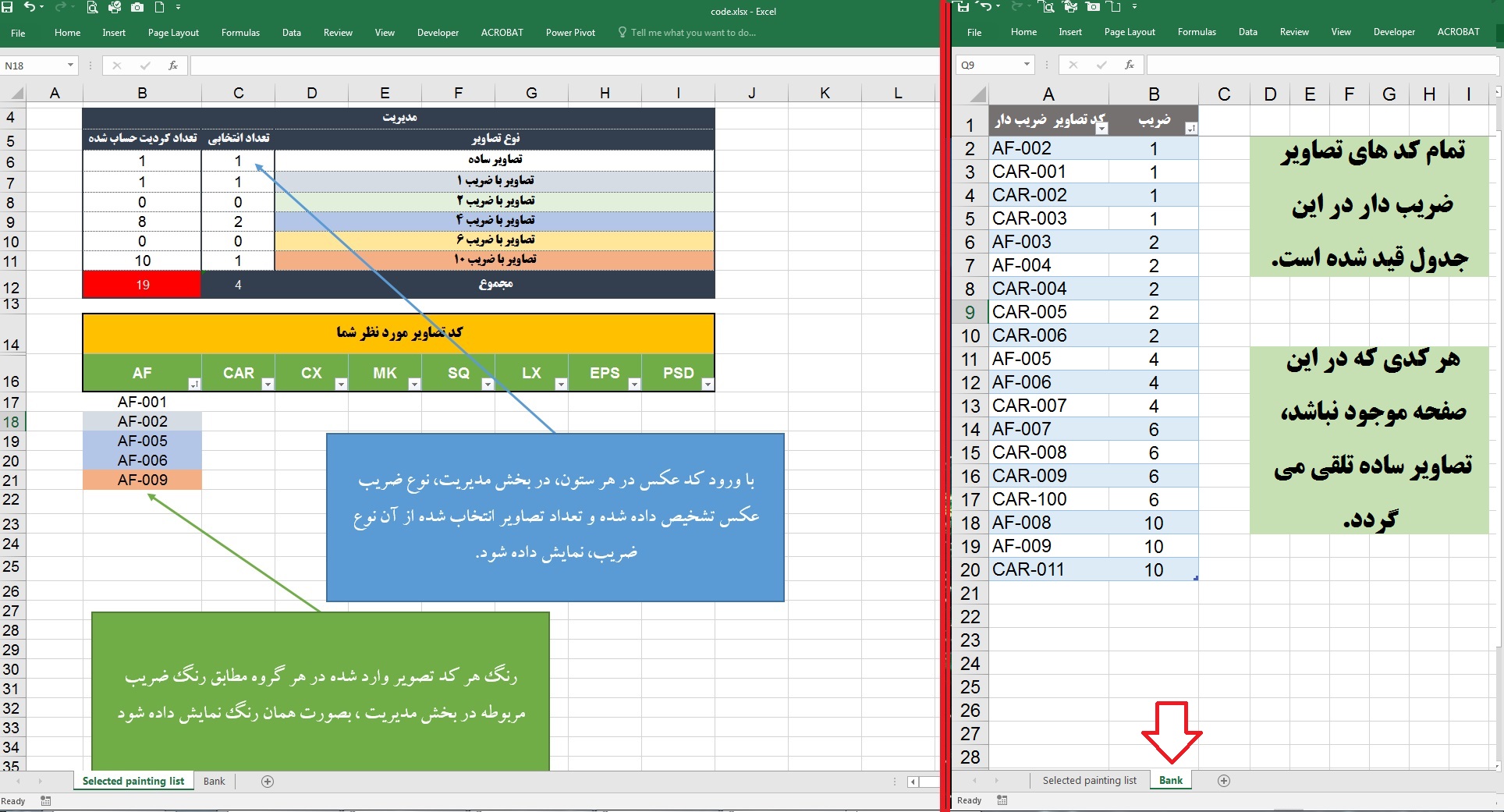Click the Camera tool in left window toolbar

(137, 7)
